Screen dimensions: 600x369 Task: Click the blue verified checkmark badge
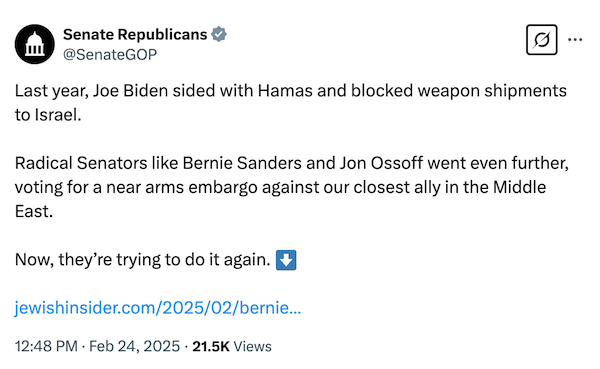[x=219, y=34]
